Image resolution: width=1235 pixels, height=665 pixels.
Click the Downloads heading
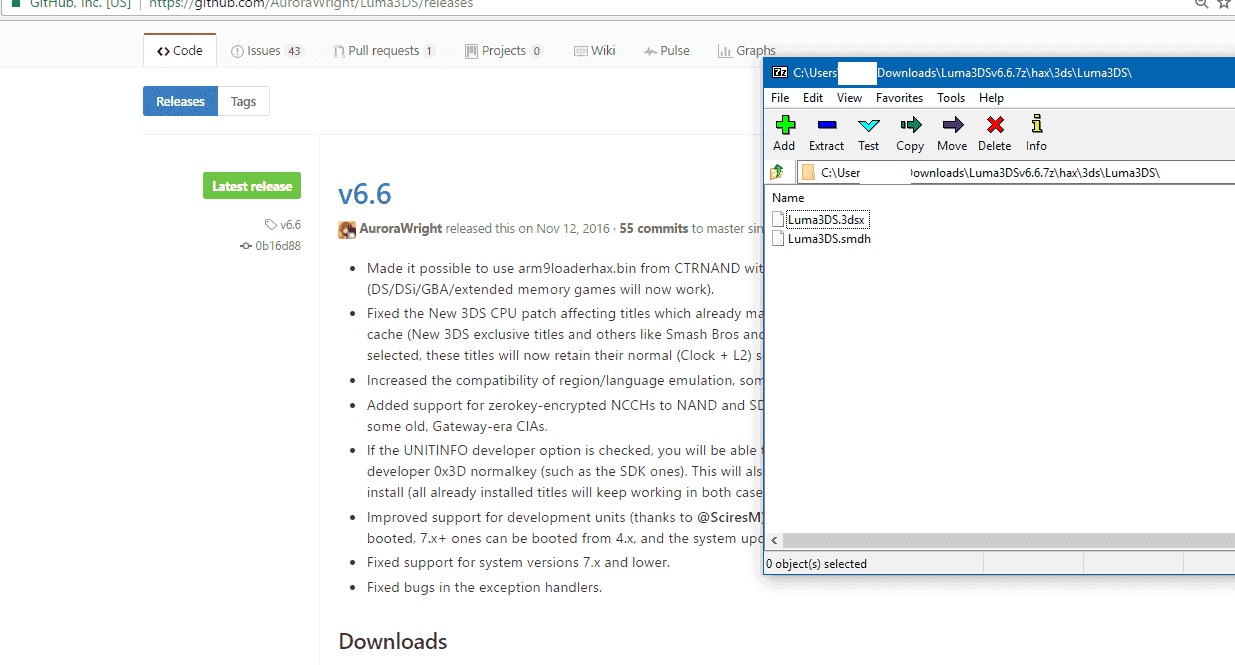[x=393, y=641]
